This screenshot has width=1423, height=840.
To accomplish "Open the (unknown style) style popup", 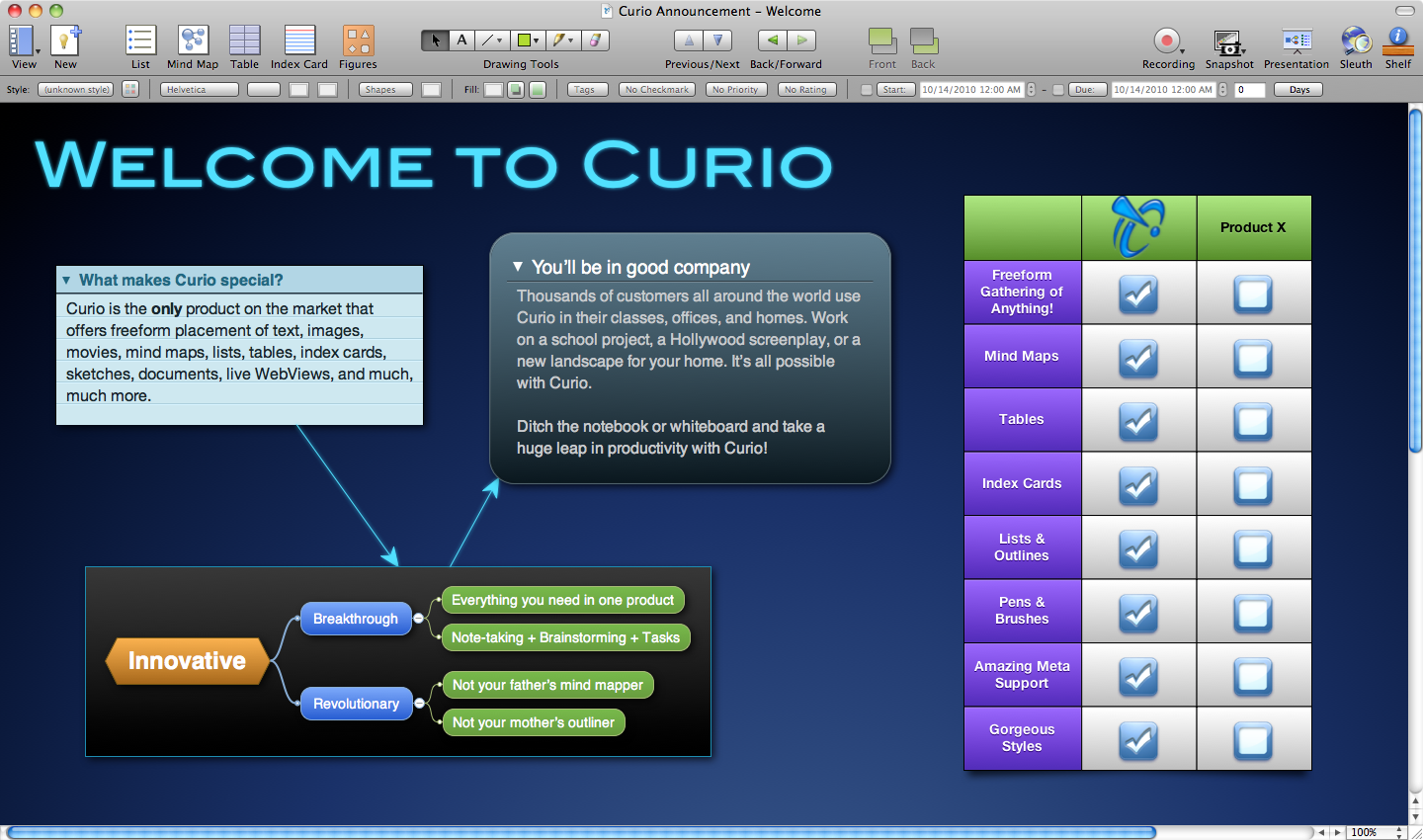I will (x=77, y=89).
